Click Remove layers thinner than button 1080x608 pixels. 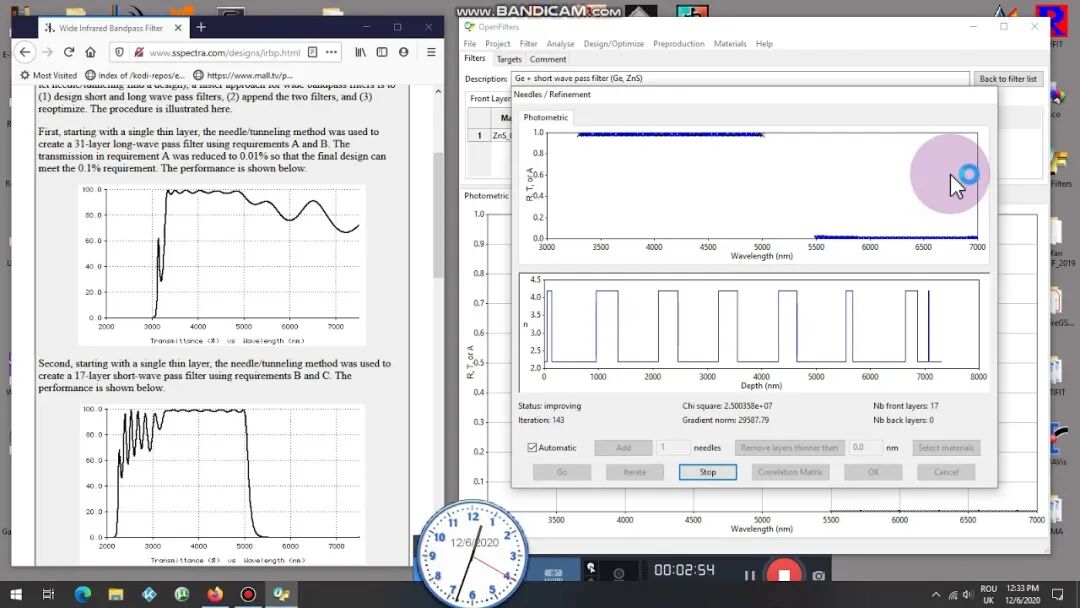[x=789, y=448]
